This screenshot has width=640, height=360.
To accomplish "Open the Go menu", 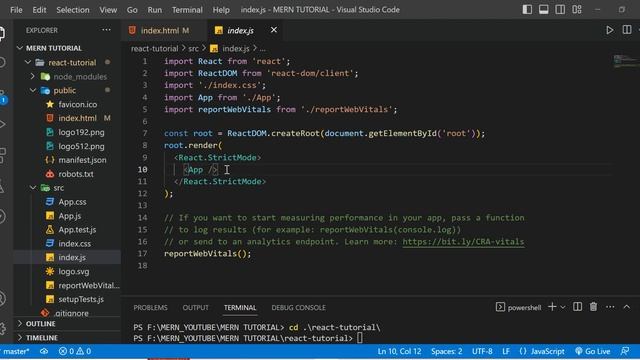I will pyautogui.click(x=132, y=10).
